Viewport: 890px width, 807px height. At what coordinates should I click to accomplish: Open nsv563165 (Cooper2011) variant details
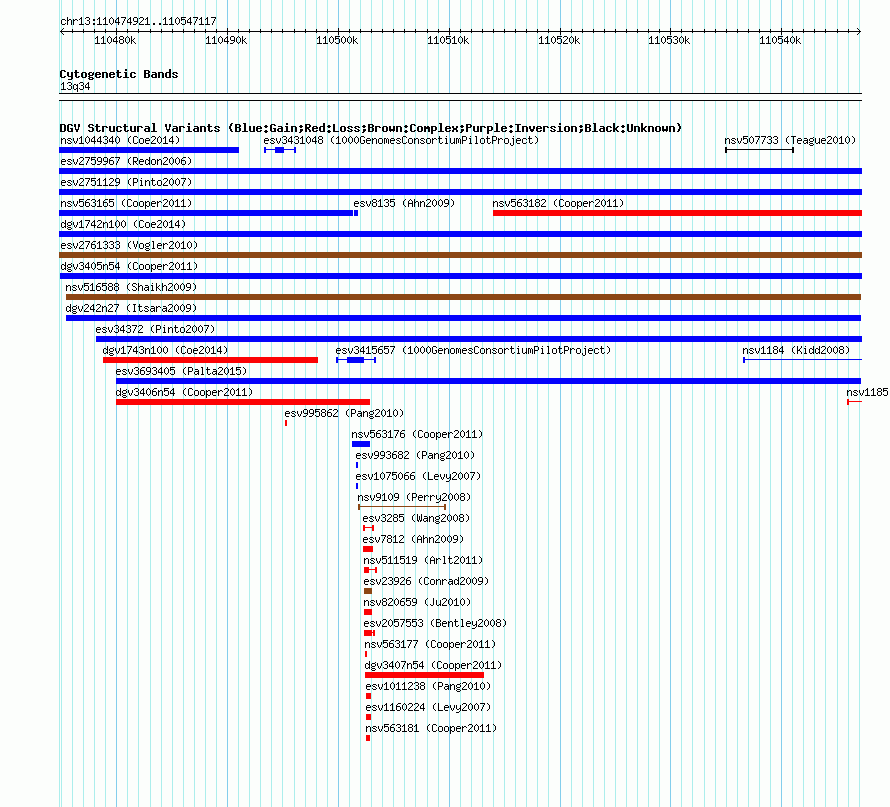click(x=126, y=203)
